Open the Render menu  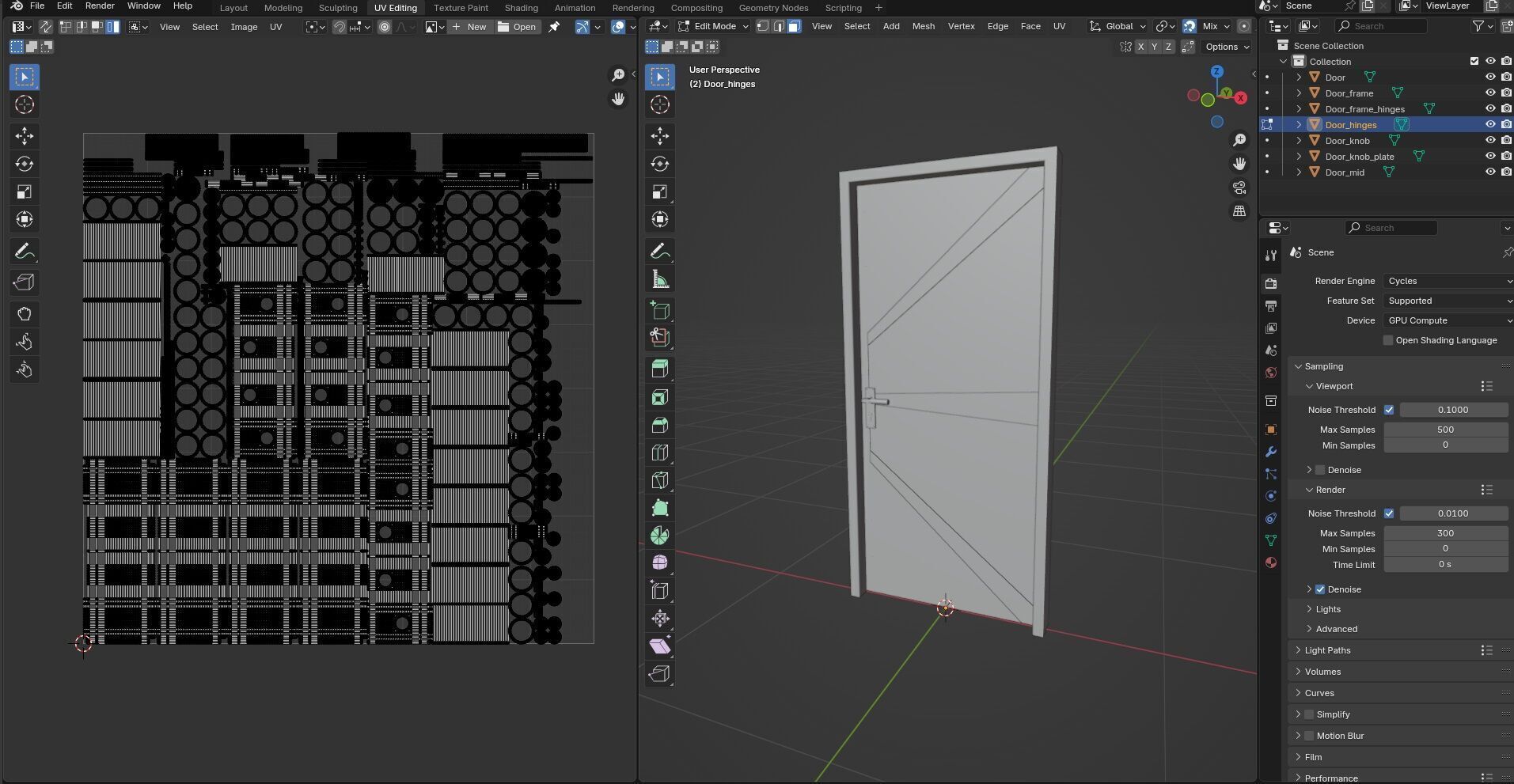pyautogui.click(x=100, y=6)
